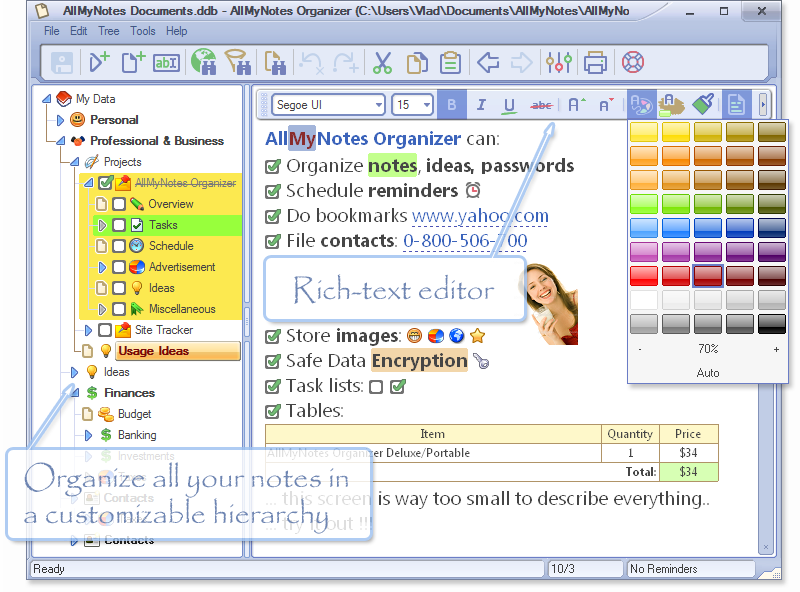Follow the www.yahoo.com link
The width and height of the screenshot is (800, 592).
coord(480,216)
